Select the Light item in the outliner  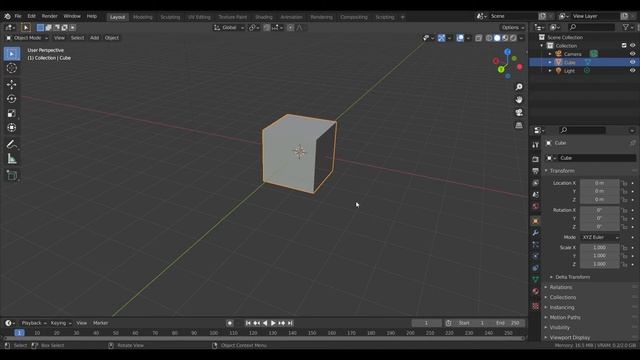click(569, 71)
